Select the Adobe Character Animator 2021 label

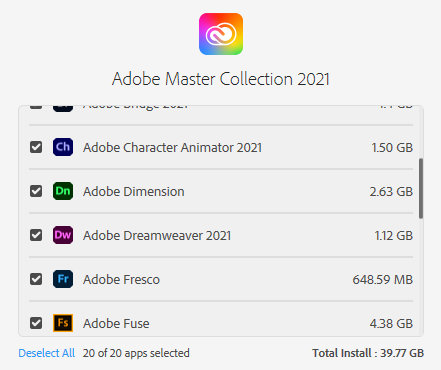(x=172, y=148)
